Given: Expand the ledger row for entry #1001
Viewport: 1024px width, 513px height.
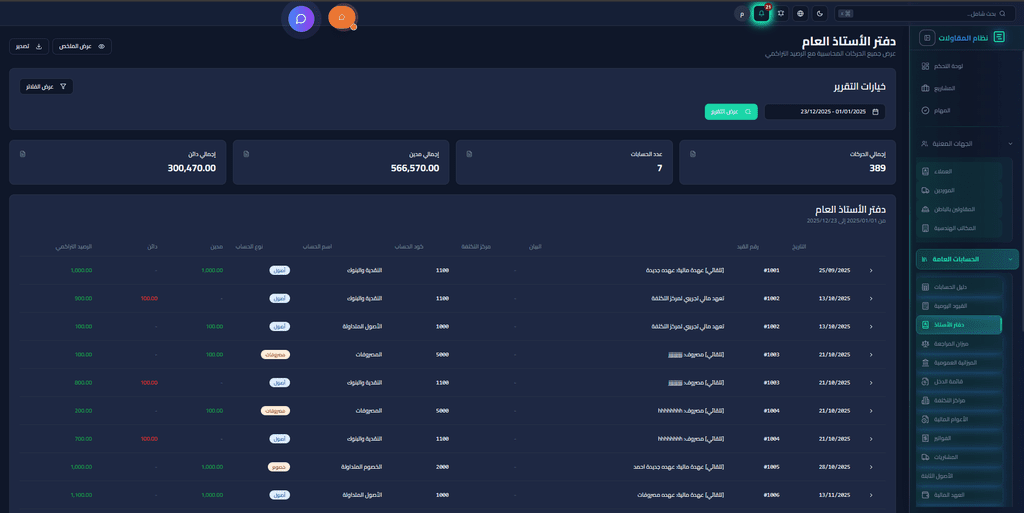Looking at the screenshot, I should click(x=870, y=270).
